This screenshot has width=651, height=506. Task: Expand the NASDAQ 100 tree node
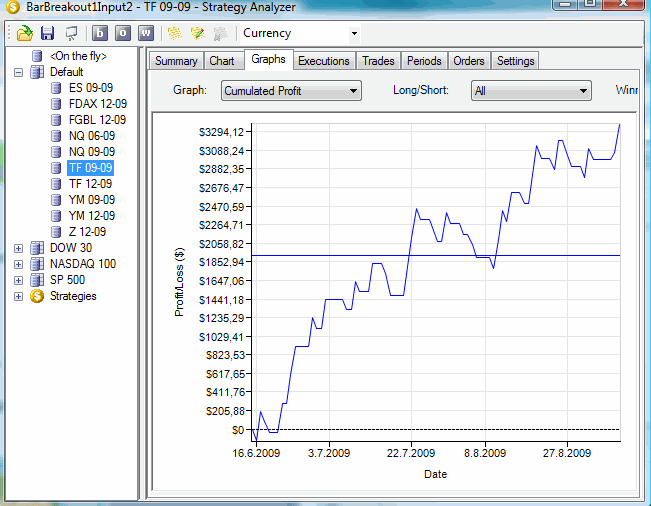coord(19,264)
